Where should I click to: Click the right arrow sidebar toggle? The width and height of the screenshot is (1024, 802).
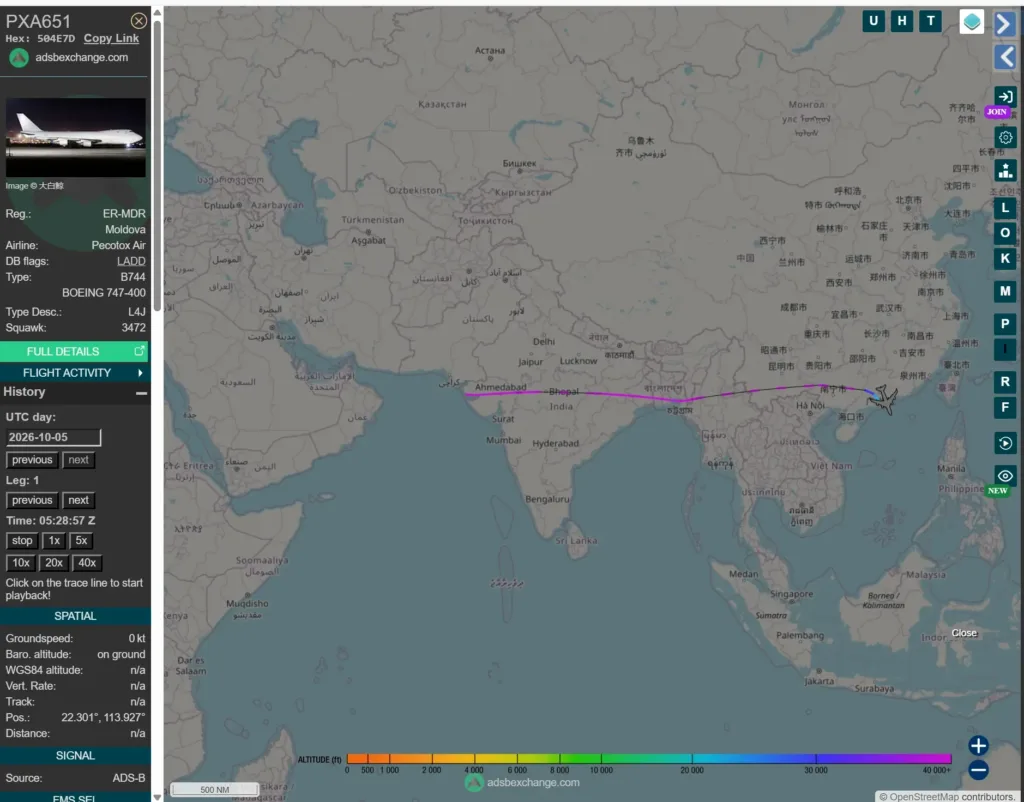pos(1005,24)
